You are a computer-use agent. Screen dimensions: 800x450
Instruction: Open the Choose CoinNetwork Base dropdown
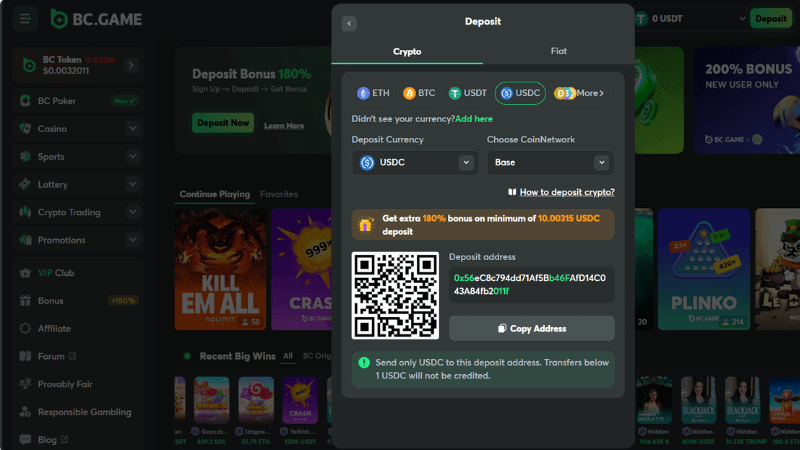pyautogui.click(x=551, y=163)
